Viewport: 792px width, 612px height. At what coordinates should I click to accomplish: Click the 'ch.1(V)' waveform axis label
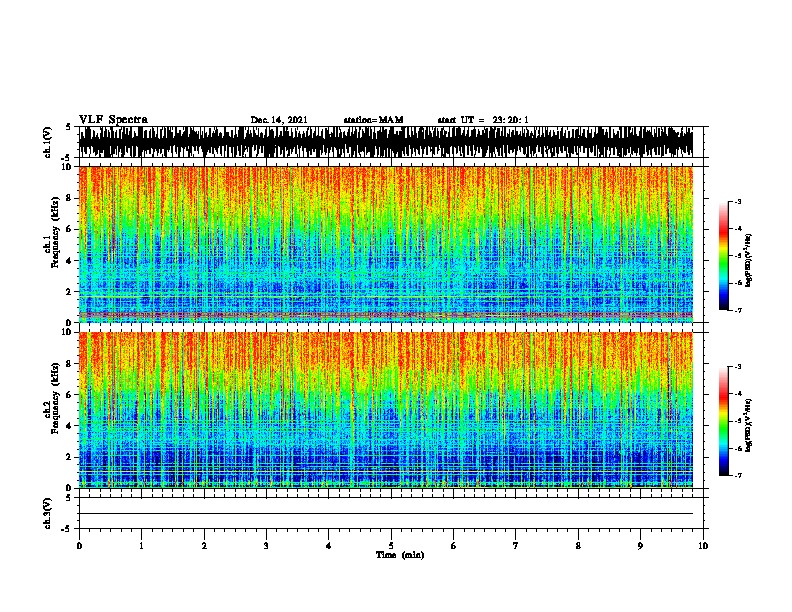coord(48,142)
